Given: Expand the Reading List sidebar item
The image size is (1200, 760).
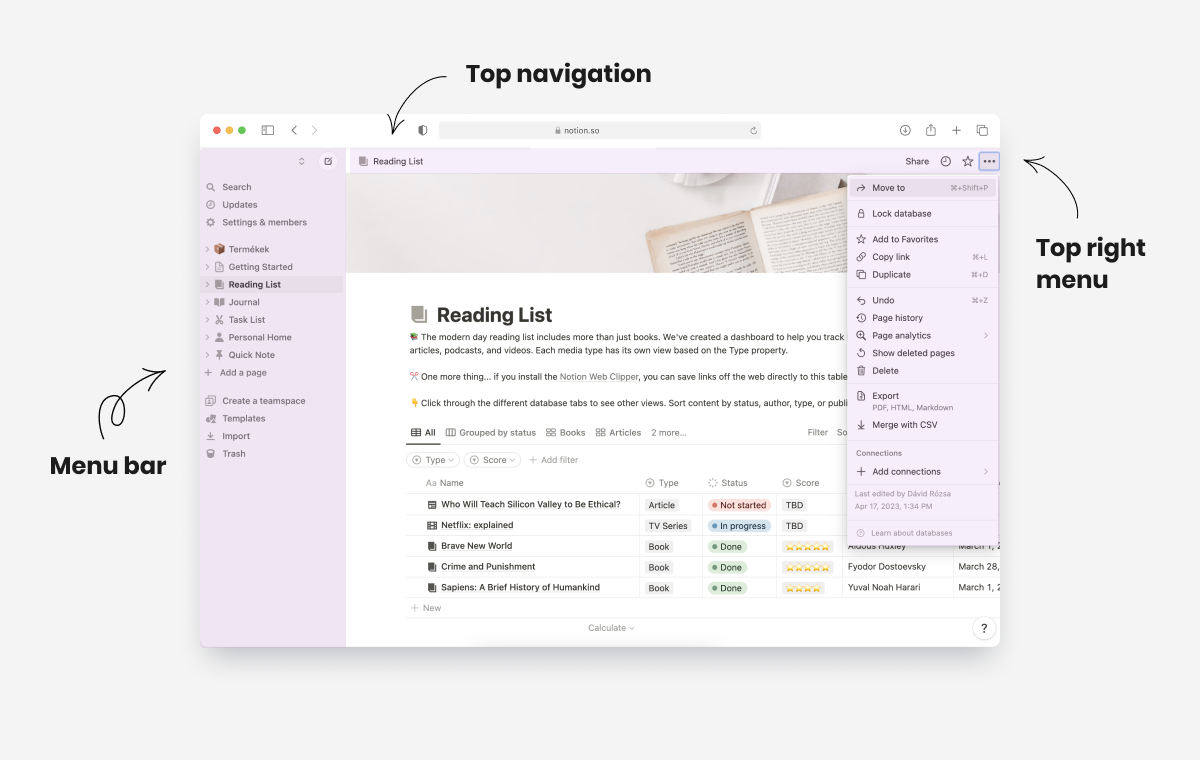Looking at the screenshot, I should click(x=208, y=284).
